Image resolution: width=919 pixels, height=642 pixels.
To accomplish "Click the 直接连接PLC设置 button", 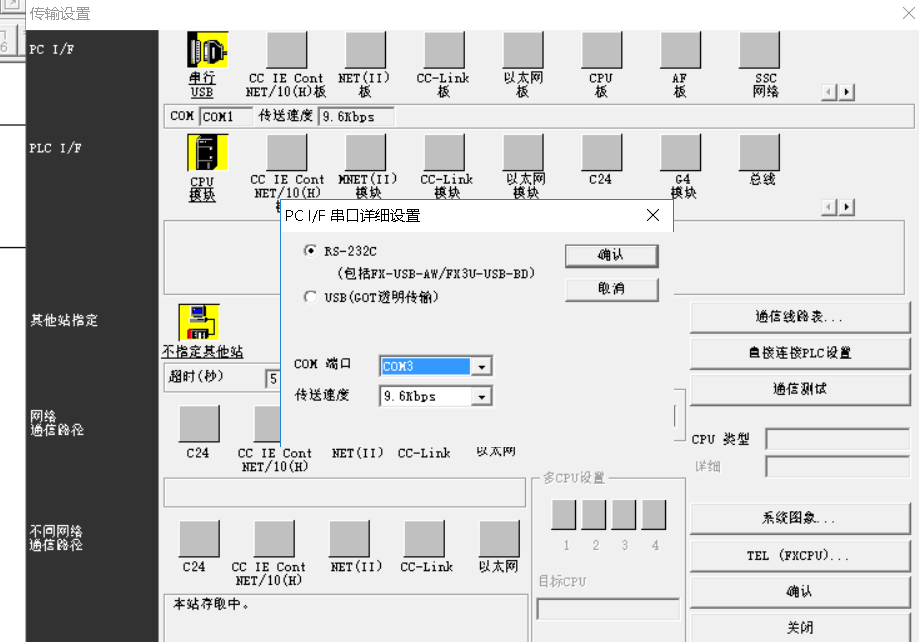I will [799, 353].
